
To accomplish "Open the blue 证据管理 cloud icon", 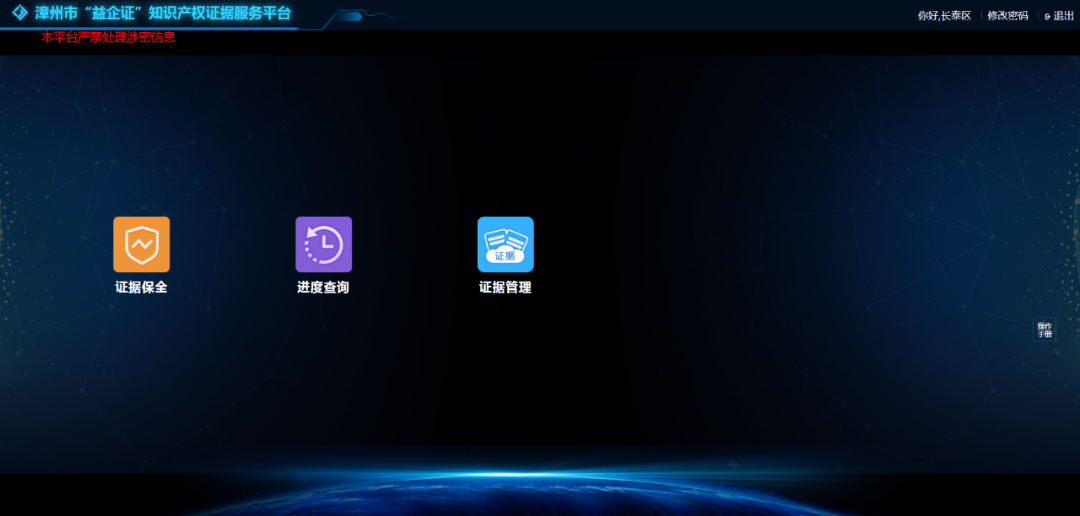I will [505, 244].
